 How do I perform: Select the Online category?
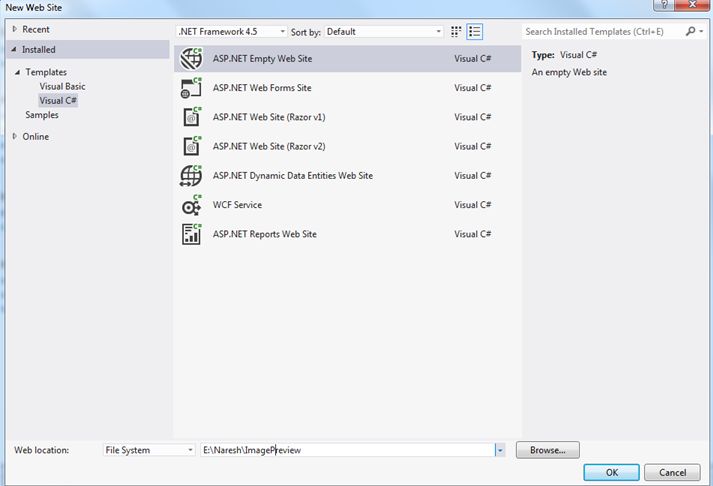(35, 136)
